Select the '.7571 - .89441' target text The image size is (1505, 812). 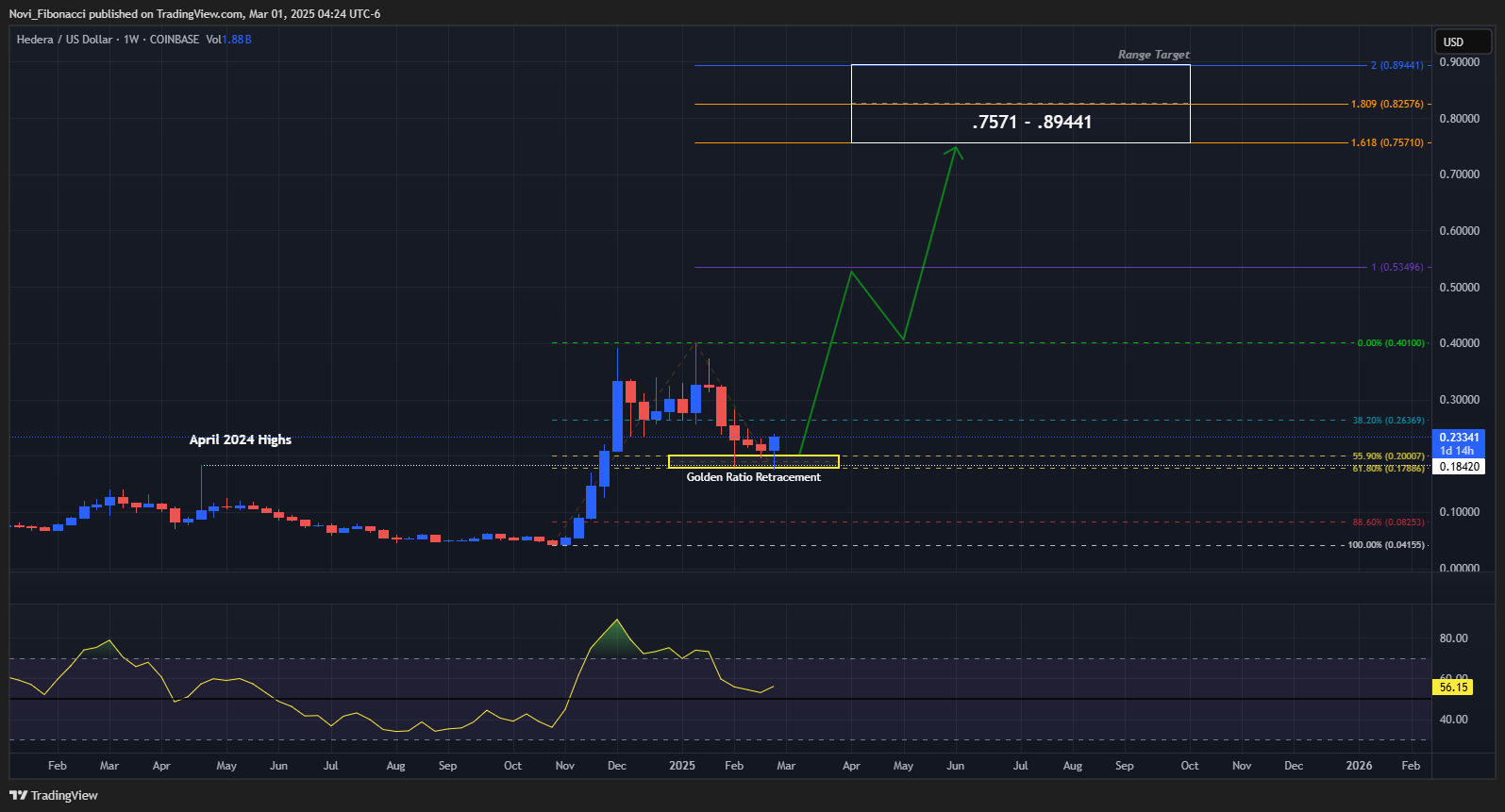point(1032,123)
